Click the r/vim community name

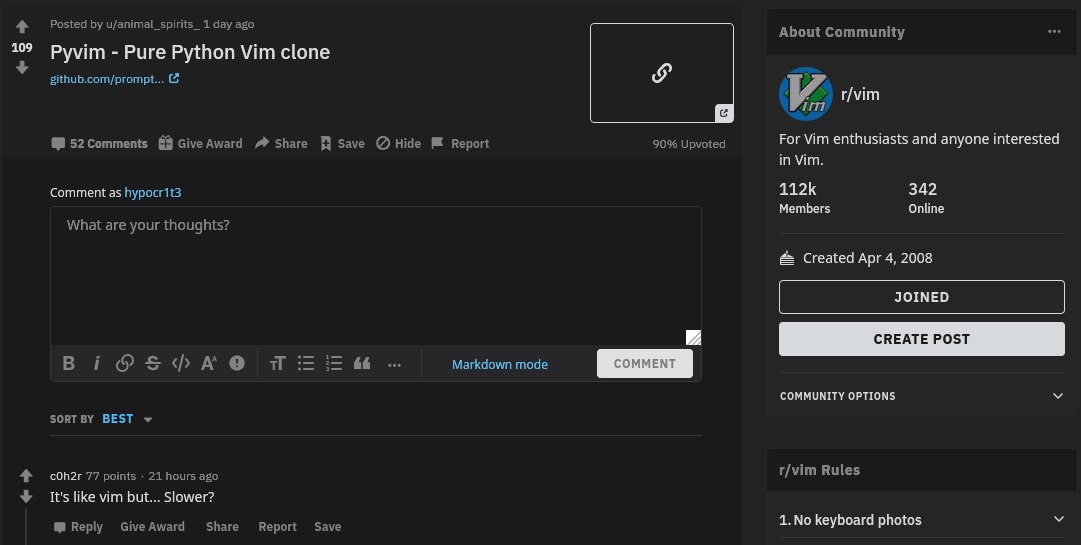tap(860, 94)
